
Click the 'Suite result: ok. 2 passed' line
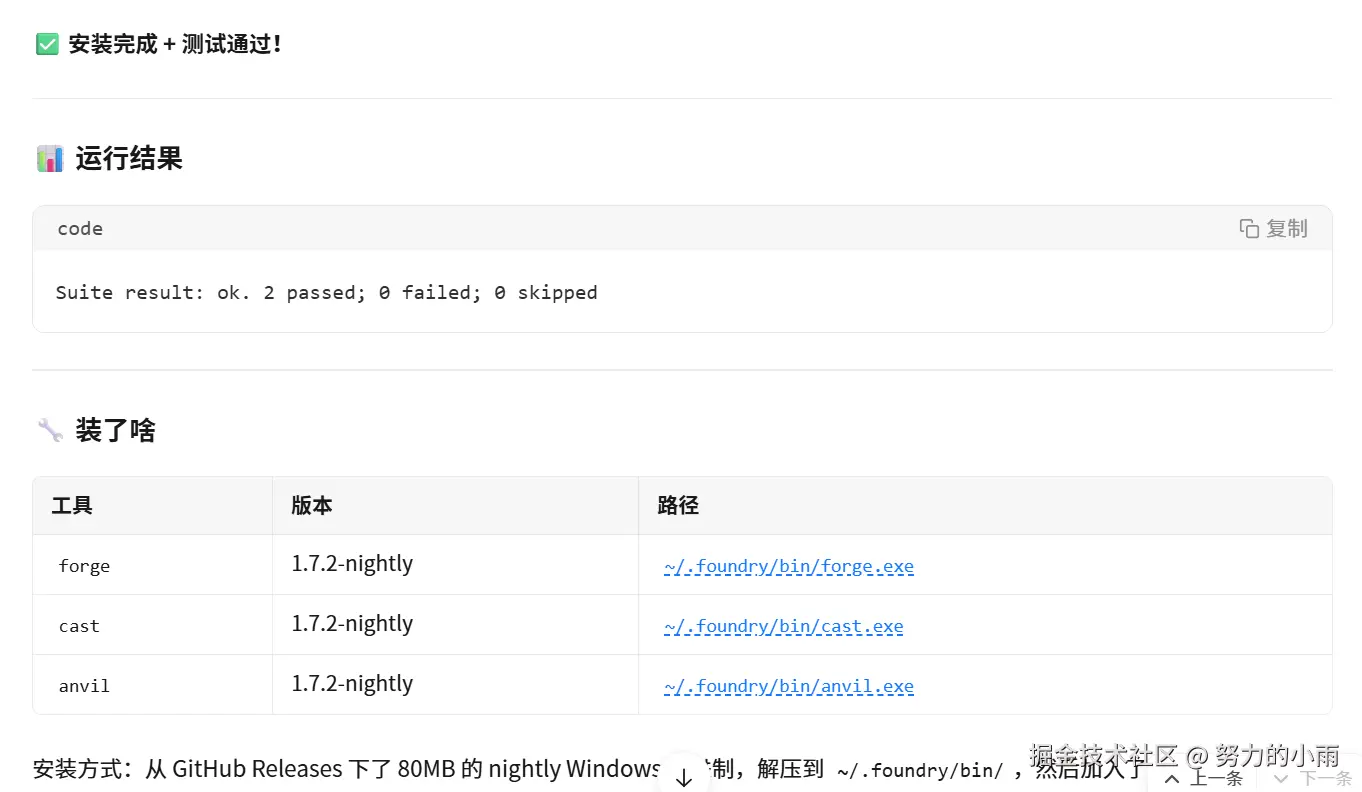point(326,292)
